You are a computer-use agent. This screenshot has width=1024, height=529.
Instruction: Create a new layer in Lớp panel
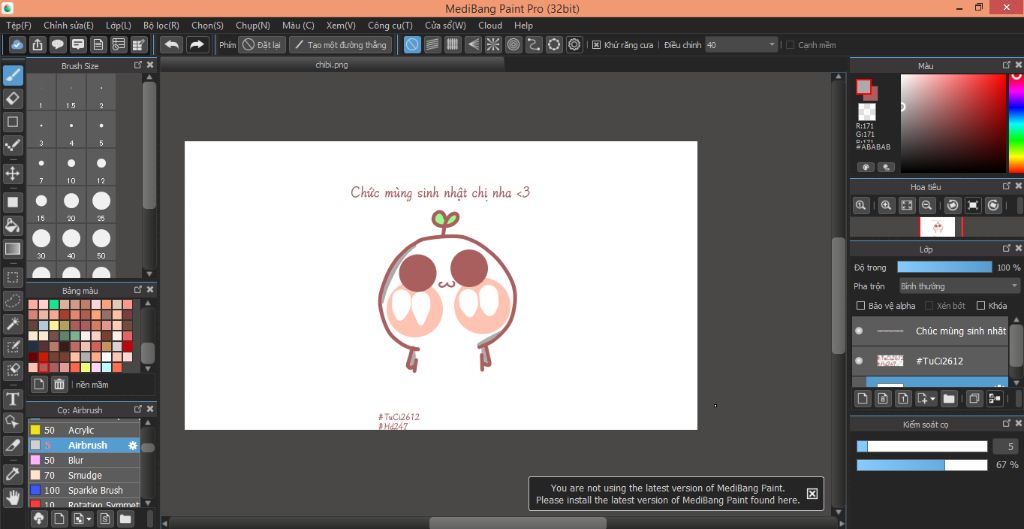coord(863,398)
